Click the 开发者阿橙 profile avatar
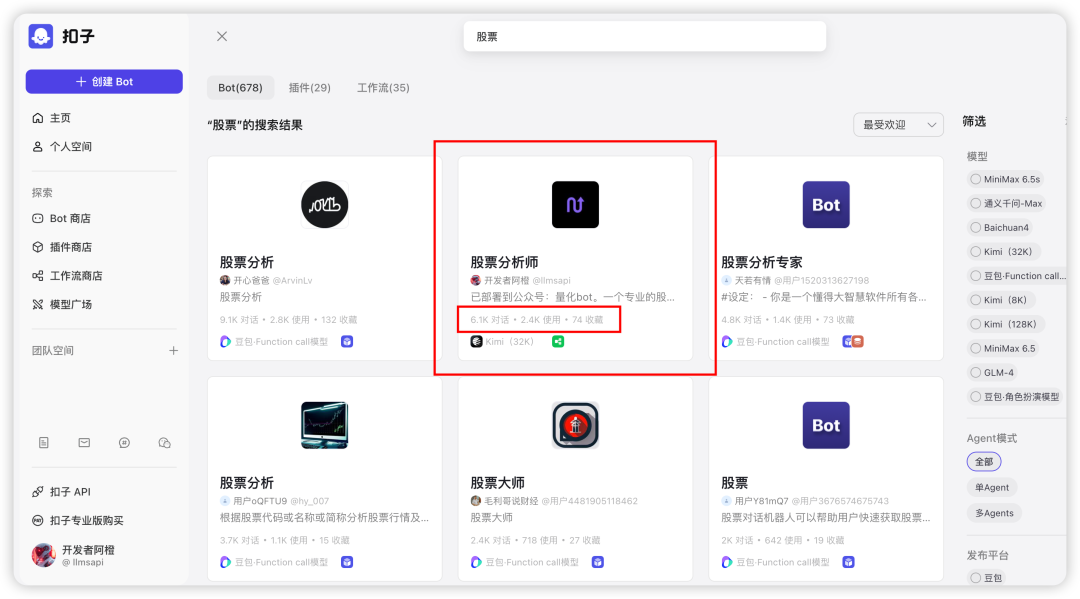Viewport: 1080px width, 599px height. [43, 555]
